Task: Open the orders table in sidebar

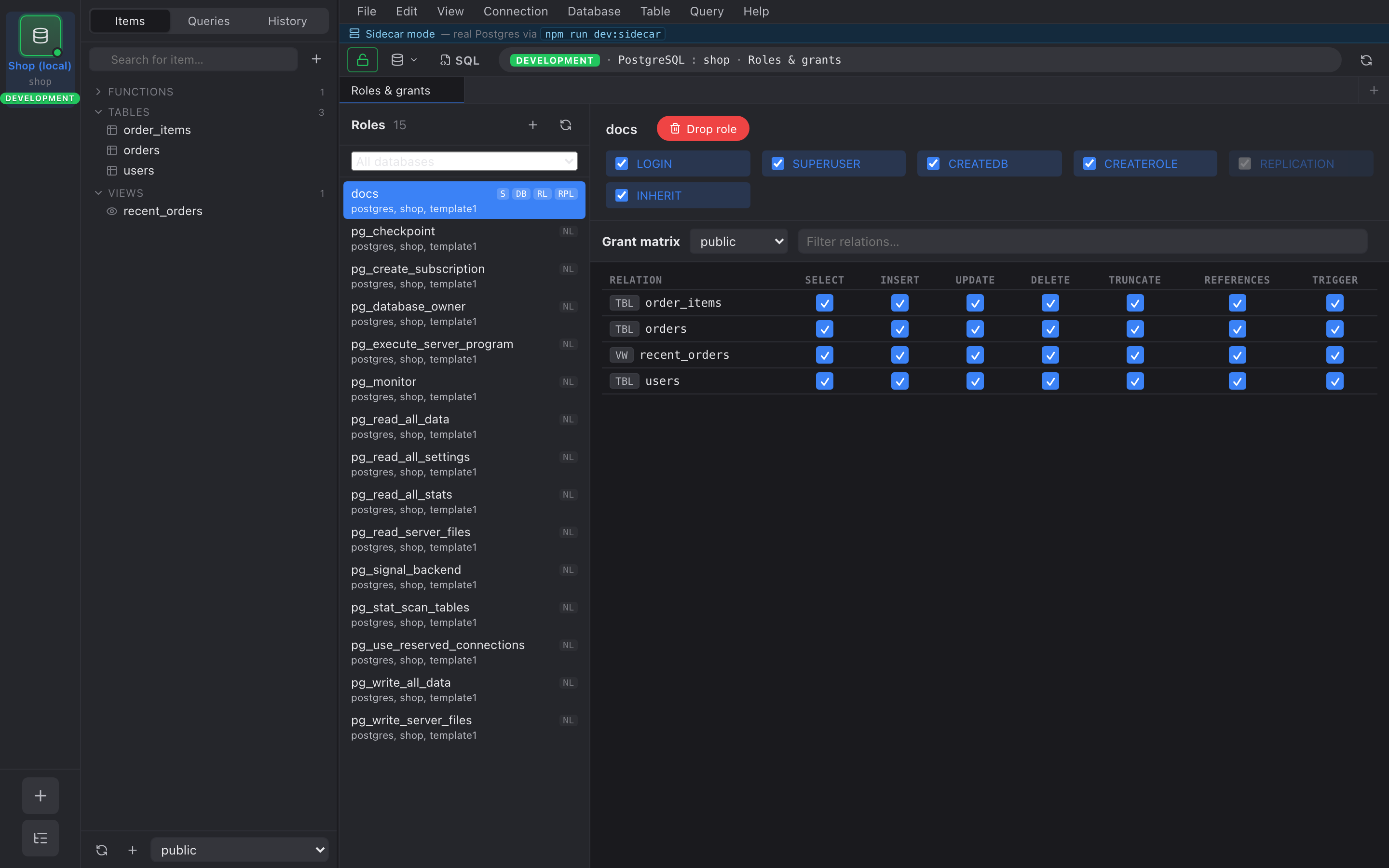Action: [141, 150]
